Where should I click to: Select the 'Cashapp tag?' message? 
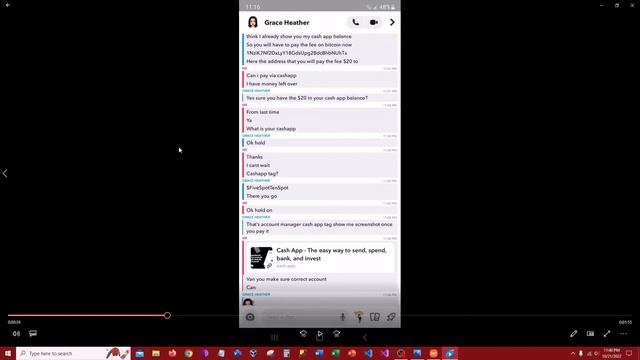point(262,173)
